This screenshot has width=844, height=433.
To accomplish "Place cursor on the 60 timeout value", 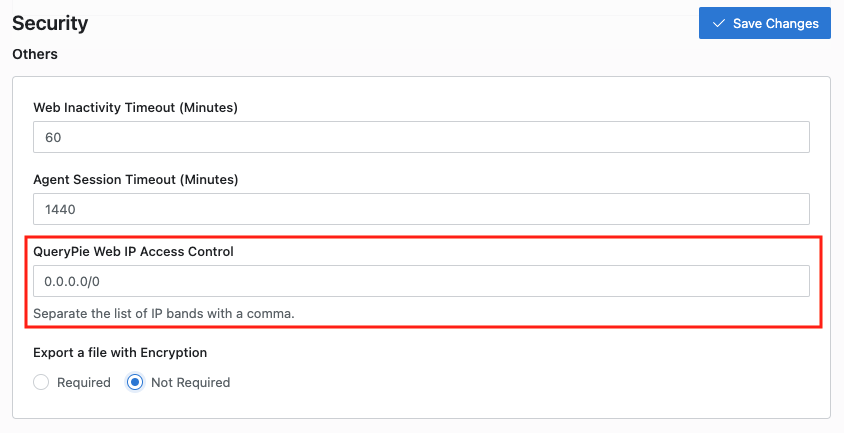I will (53, 137).
